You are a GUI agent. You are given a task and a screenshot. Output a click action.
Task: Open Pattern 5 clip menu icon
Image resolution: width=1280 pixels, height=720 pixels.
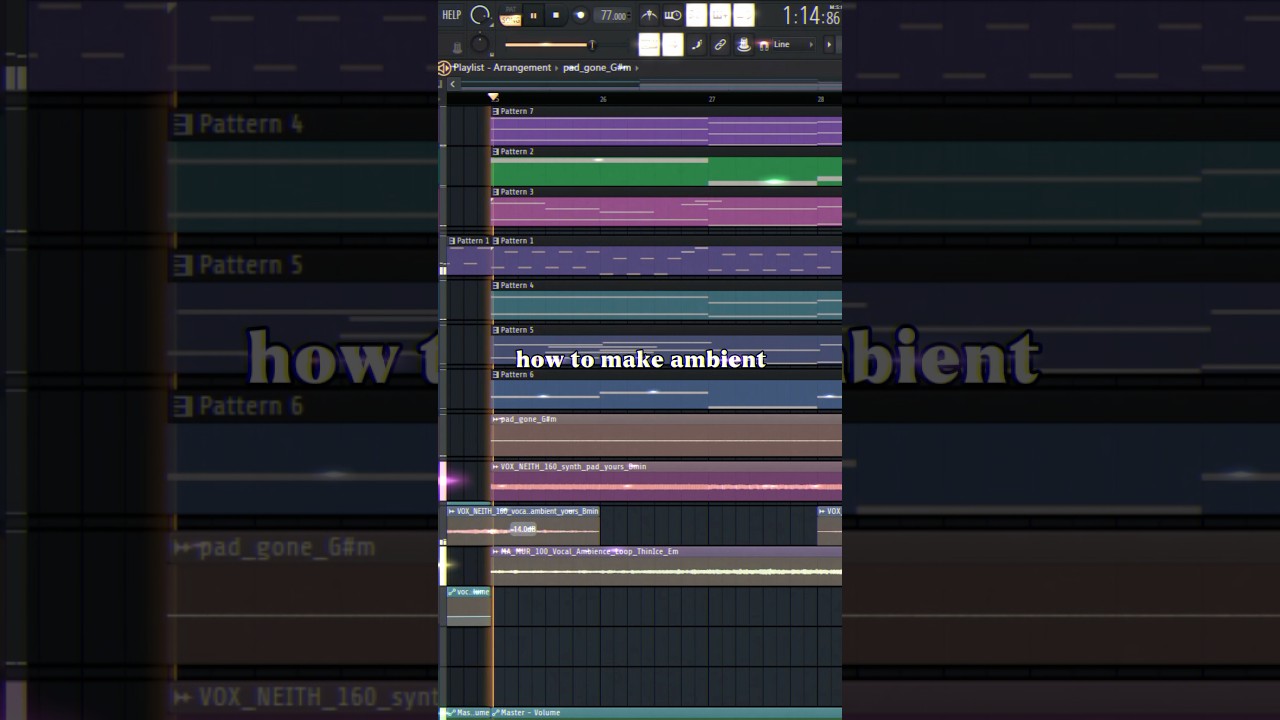496,329
